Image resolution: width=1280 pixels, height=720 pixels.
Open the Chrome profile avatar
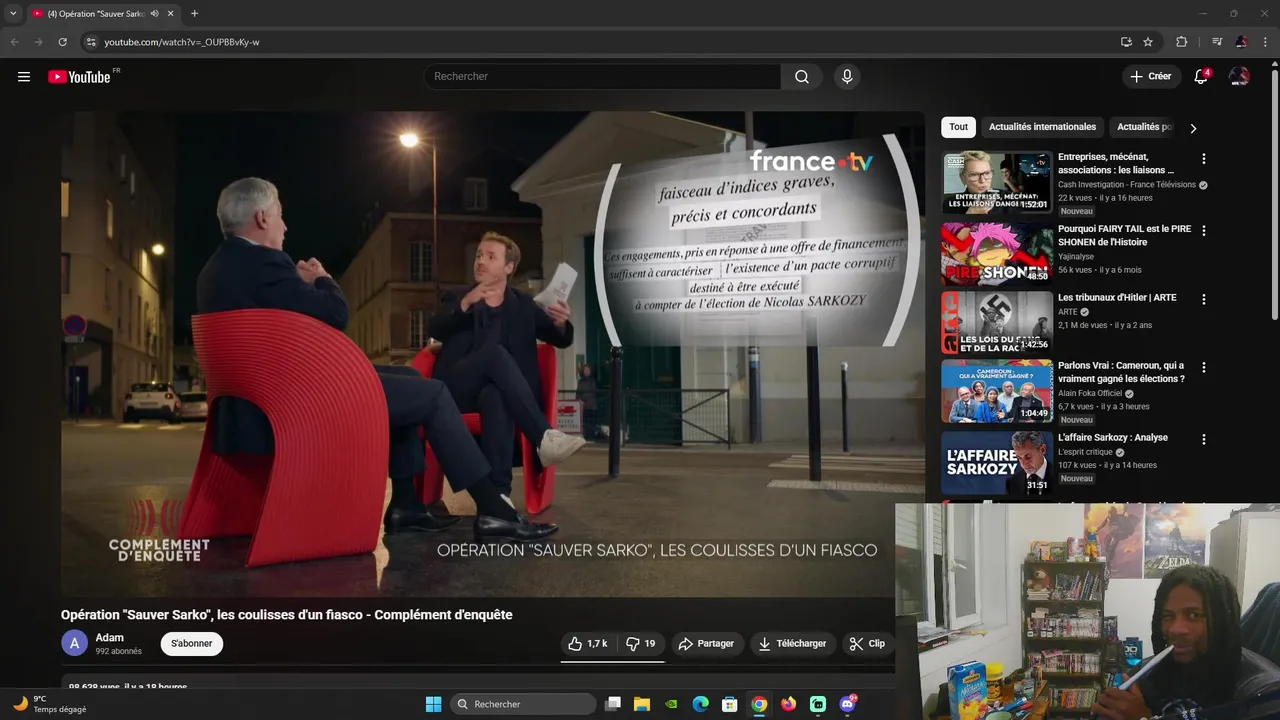[x=1241, y=42]
